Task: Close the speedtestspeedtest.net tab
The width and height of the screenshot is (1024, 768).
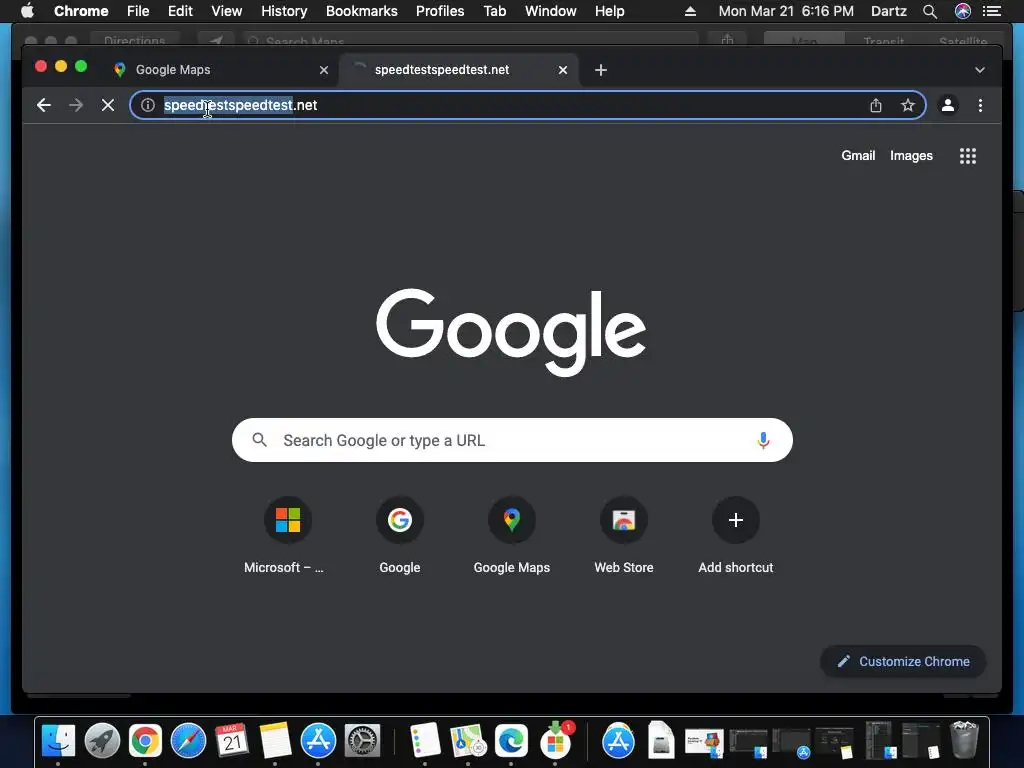Action: pyautogui.click(x=563, y=70)
